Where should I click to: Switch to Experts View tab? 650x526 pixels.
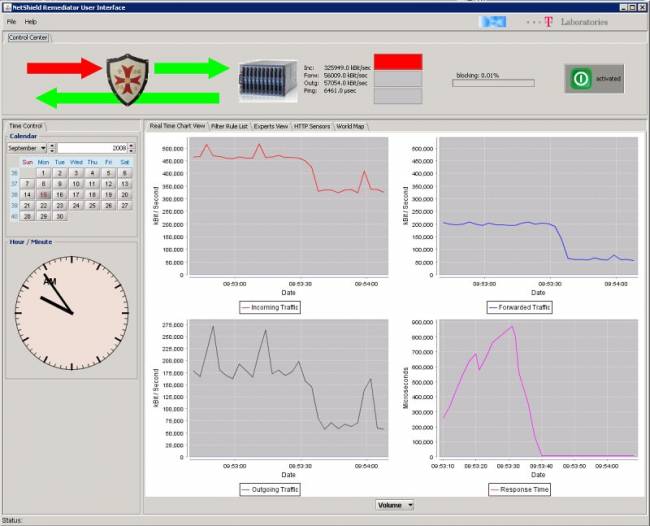(271, 126)
